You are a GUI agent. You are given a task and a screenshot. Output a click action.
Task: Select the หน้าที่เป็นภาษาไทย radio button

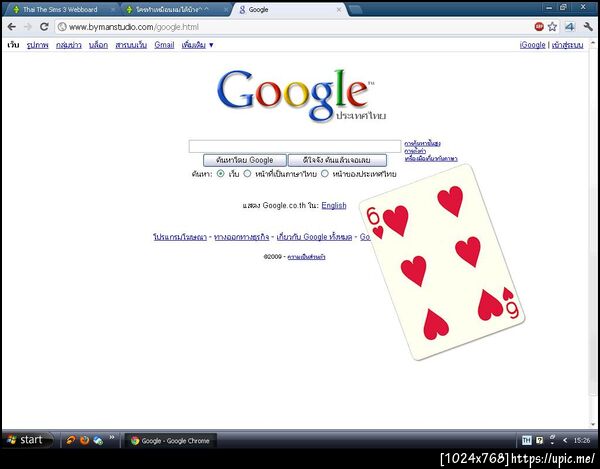248,174
